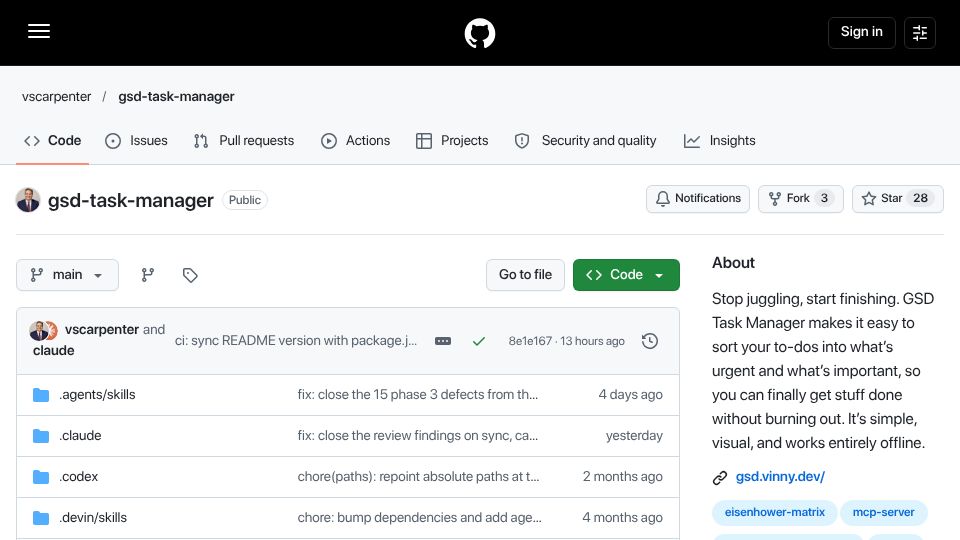Click Go to file button
Viewport: 960px width, 540px height.
pyautogui.click(x=525, y=275)
